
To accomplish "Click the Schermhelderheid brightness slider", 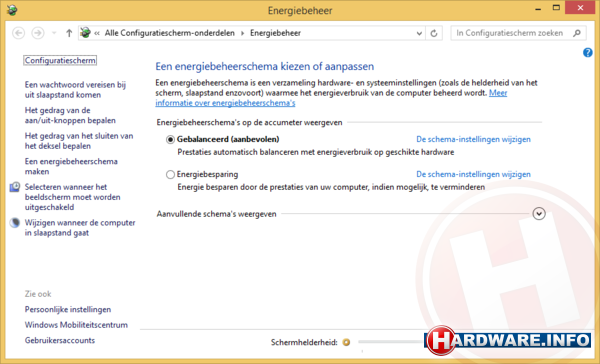I will [391, 342].
